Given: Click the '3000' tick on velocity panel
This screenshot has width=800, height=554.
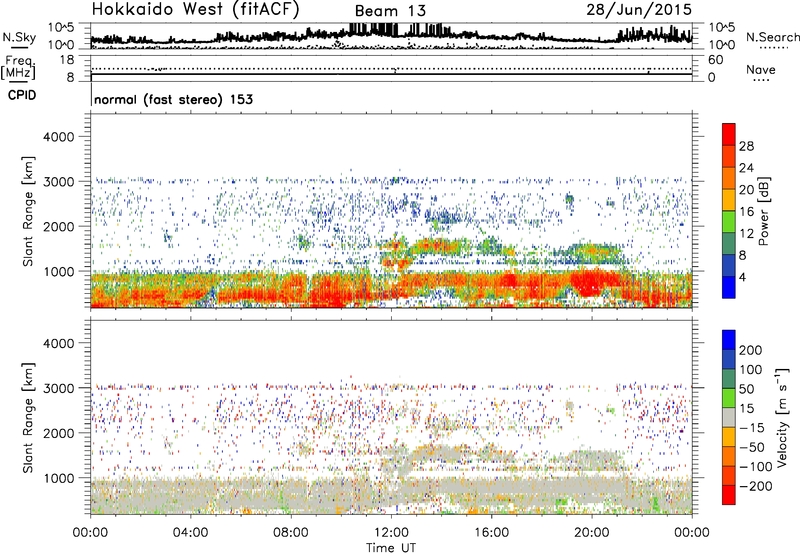Looking at the screenshot, I should 59,388.
